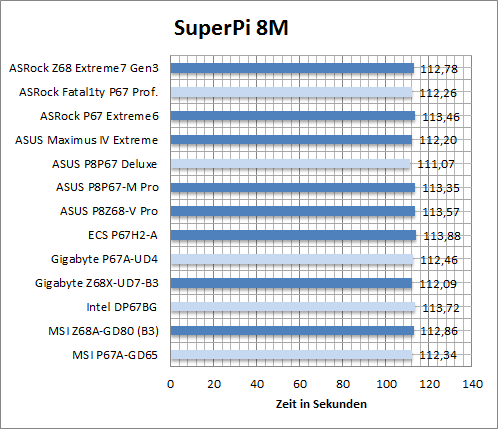Click the ASUS P8P67-M Pro label
This screenshot has height=429, width=498.
[x=107, y=187]
